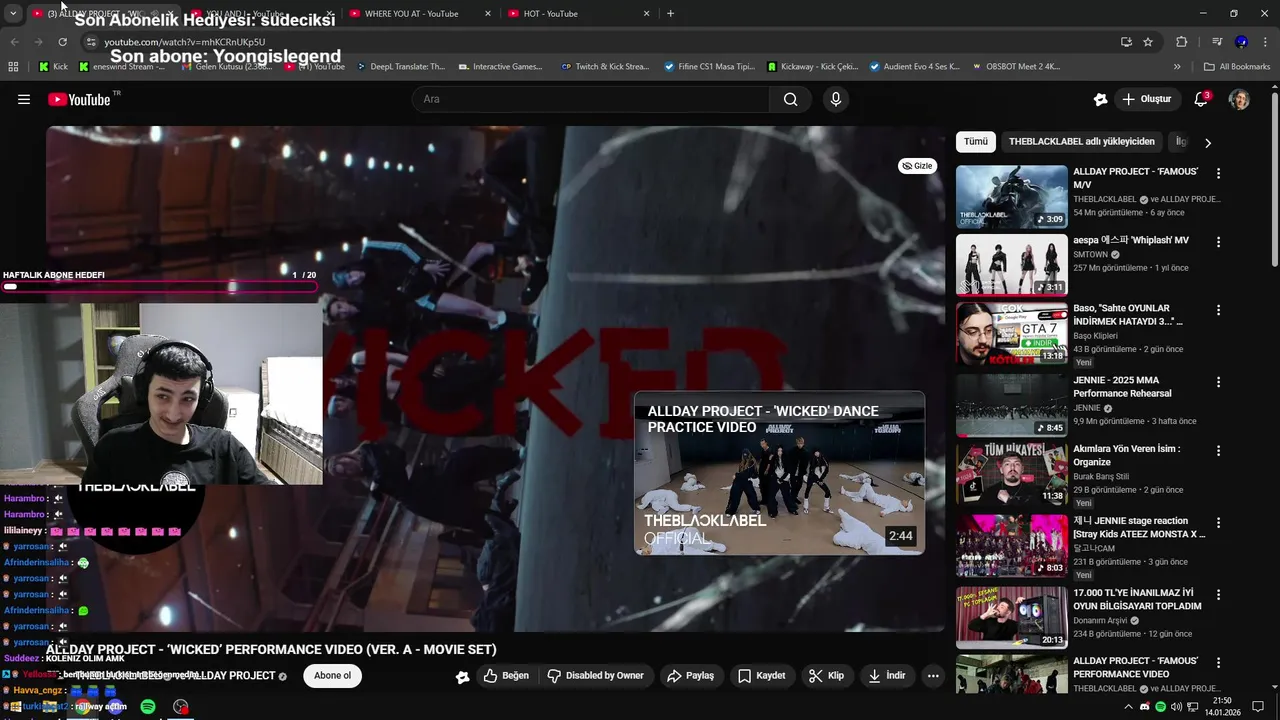Click the magnifier search button
Screen dimensions: 1280x720
[790, 99]
